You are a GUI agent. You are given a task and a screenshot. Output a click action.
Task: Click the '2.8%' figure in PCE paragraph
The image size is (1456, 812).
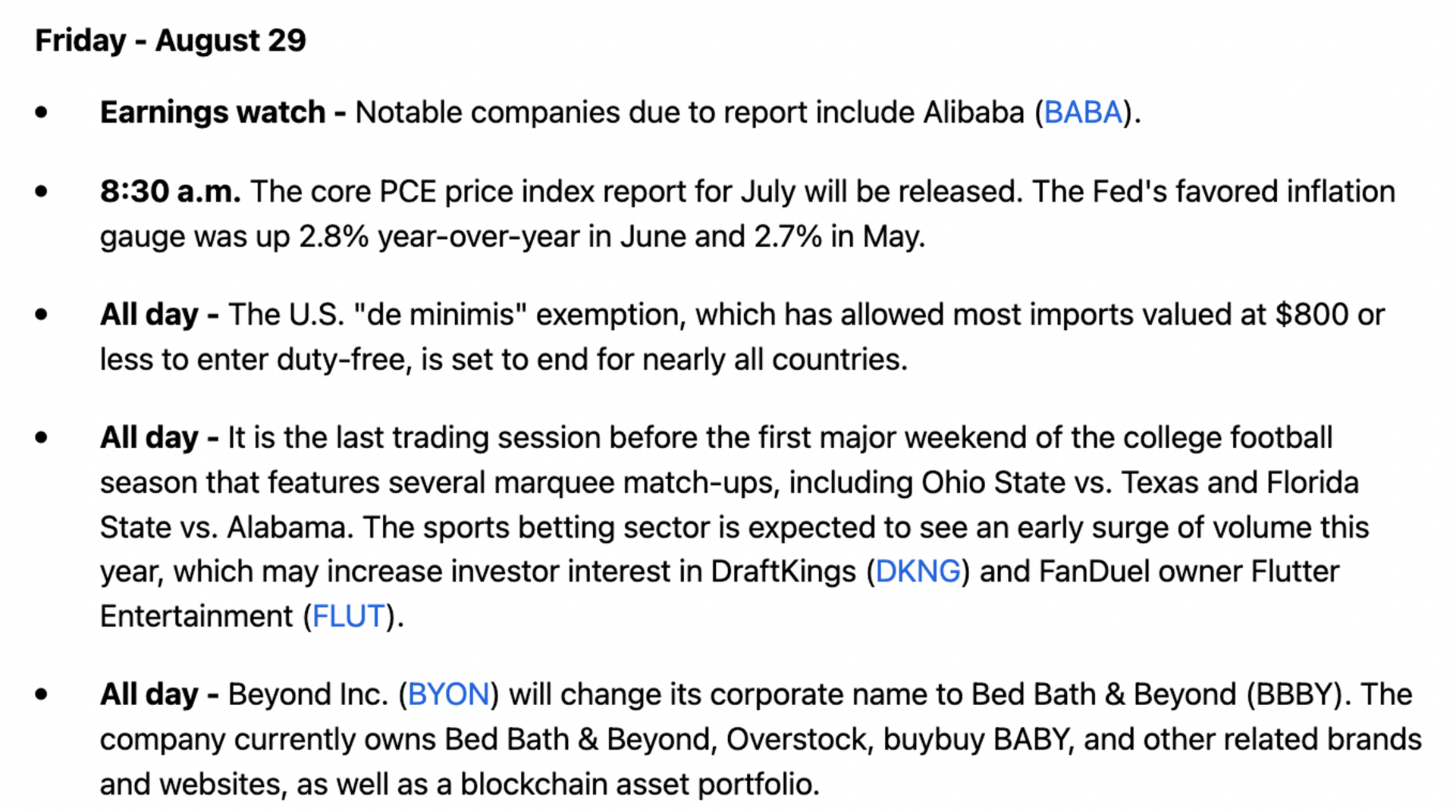click(334, 237)
